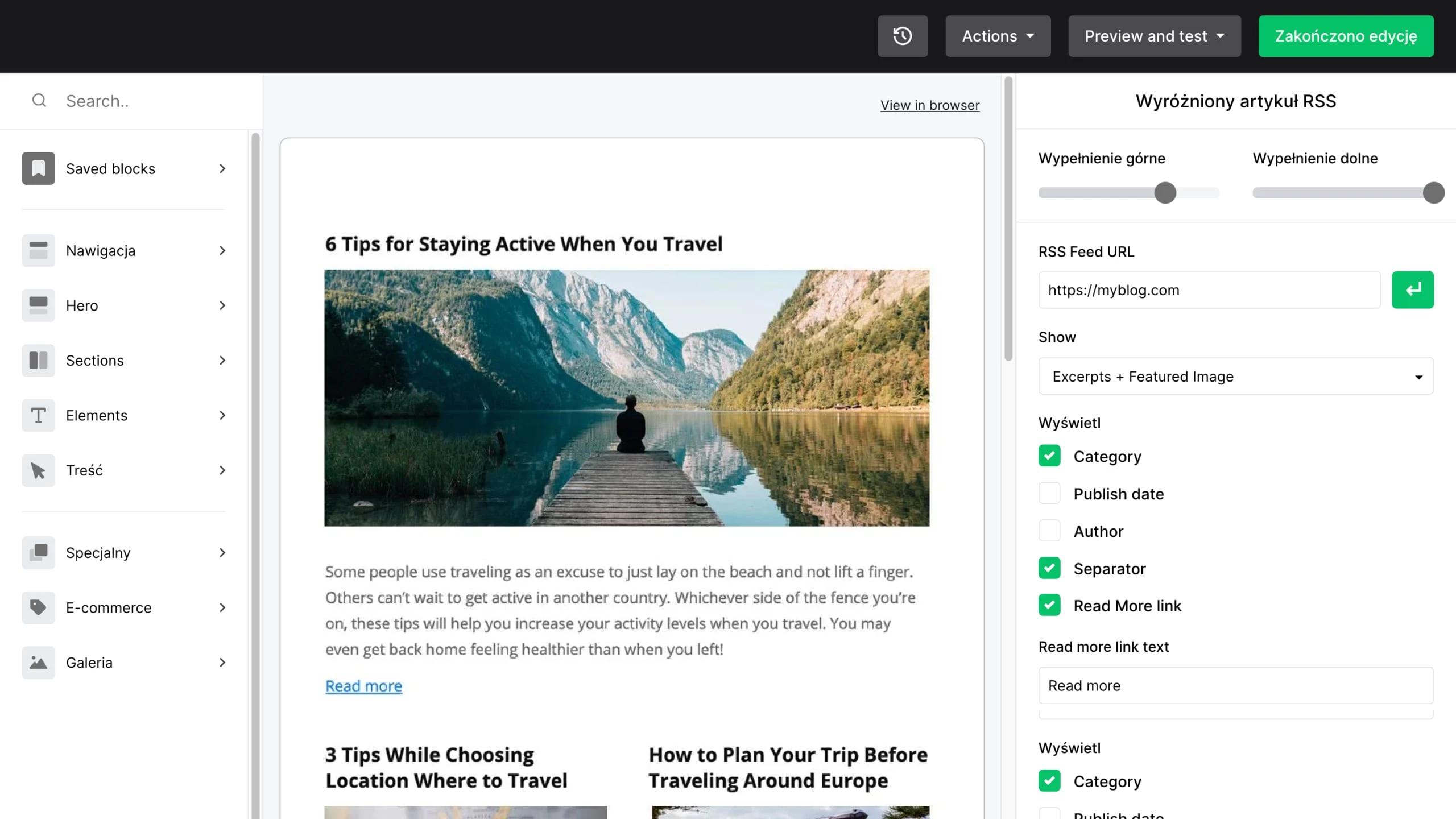Viewport: 1456px width, 819px height.
Task: Open the Actions dropdown menu
Action: (x=998, y=36)
